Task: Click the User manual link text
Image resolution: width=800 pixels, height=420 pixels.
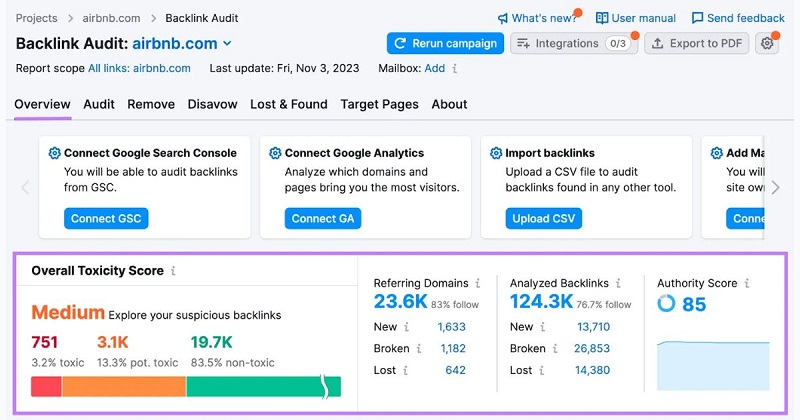Action: (644, 18)
